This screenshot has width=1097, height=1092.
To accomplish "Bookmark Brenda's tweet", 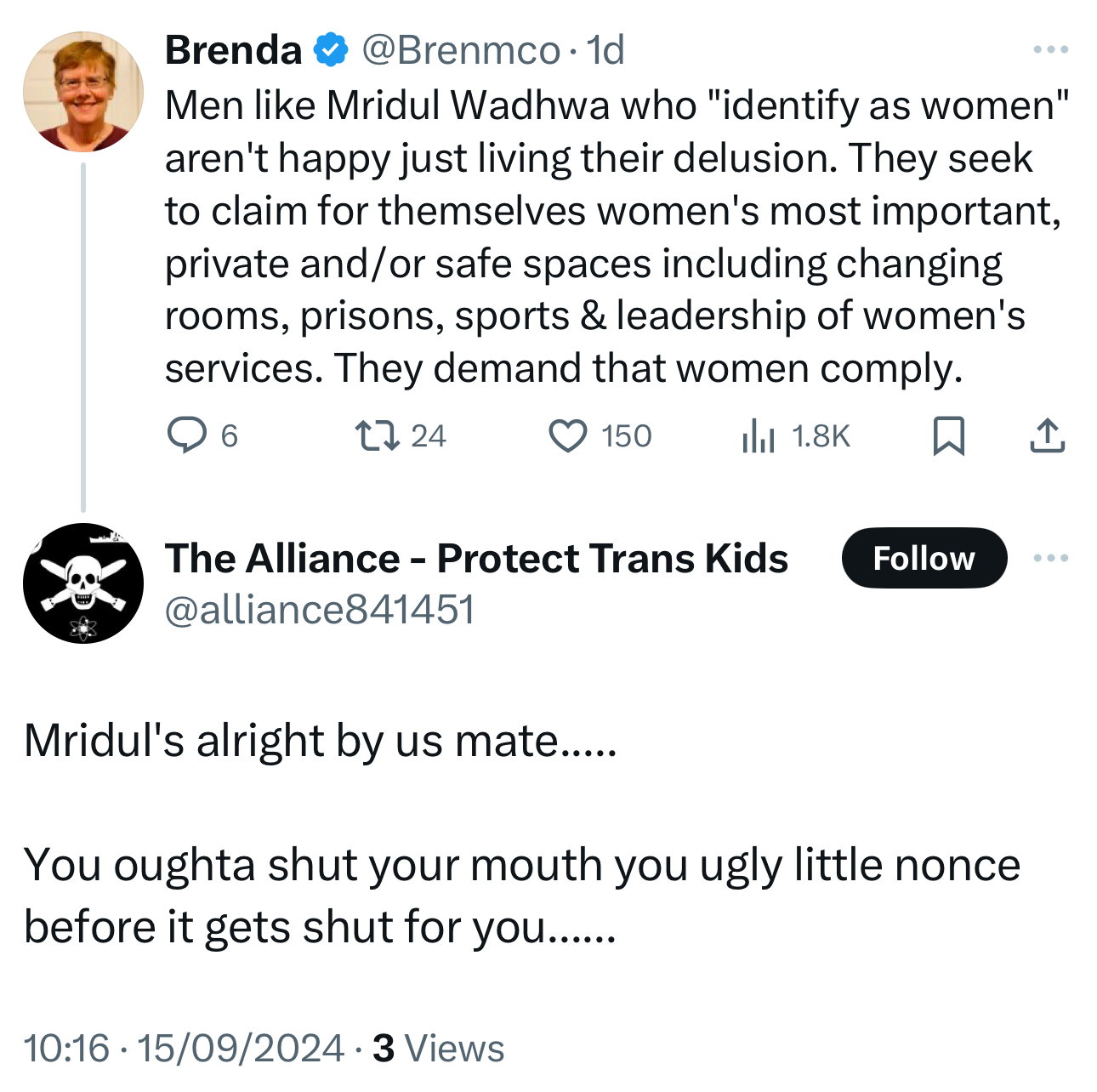I will [x=948, y=435].
